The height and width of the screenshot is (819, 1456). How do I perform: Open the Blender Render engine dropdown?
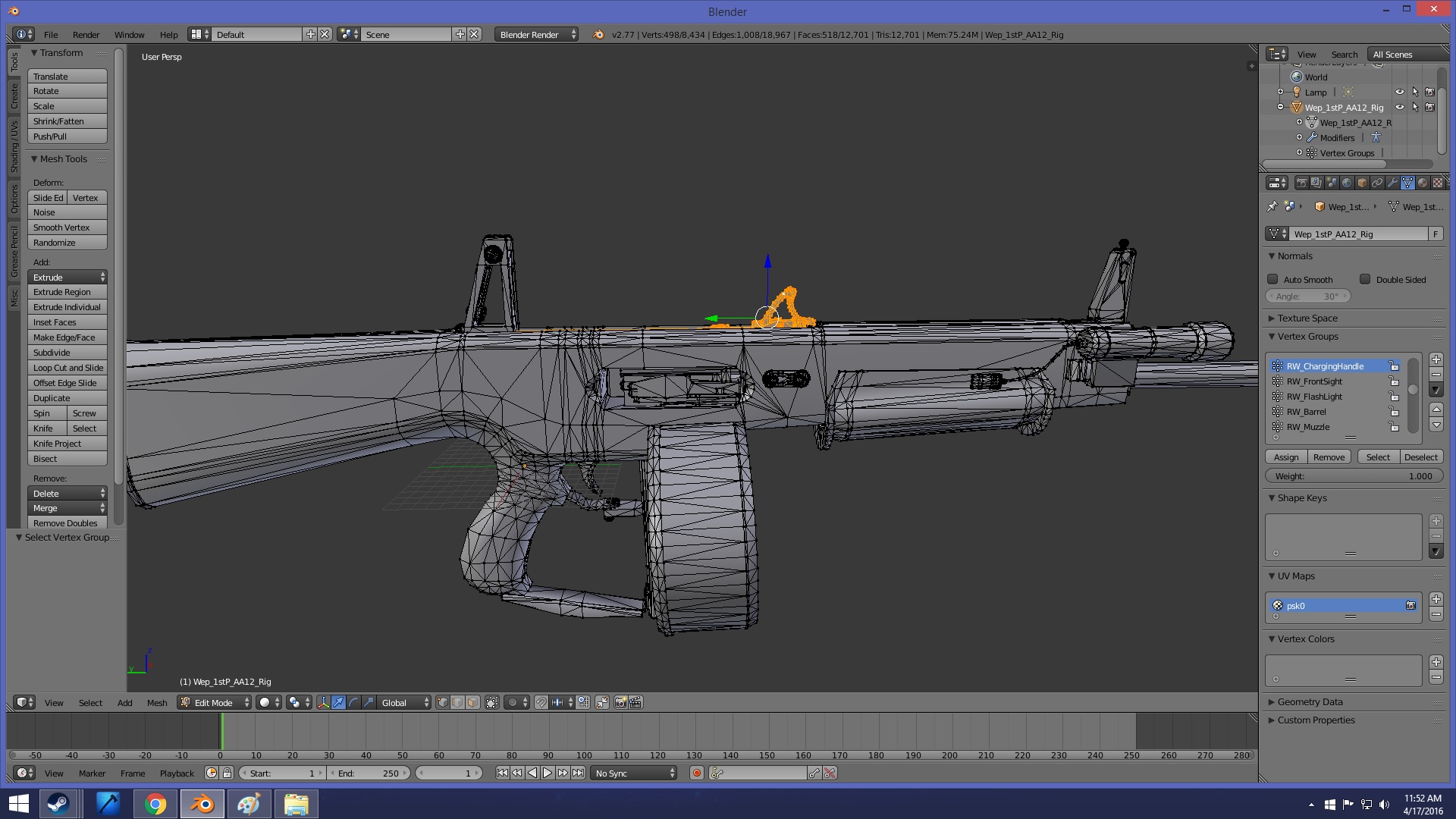coord(537,35)
